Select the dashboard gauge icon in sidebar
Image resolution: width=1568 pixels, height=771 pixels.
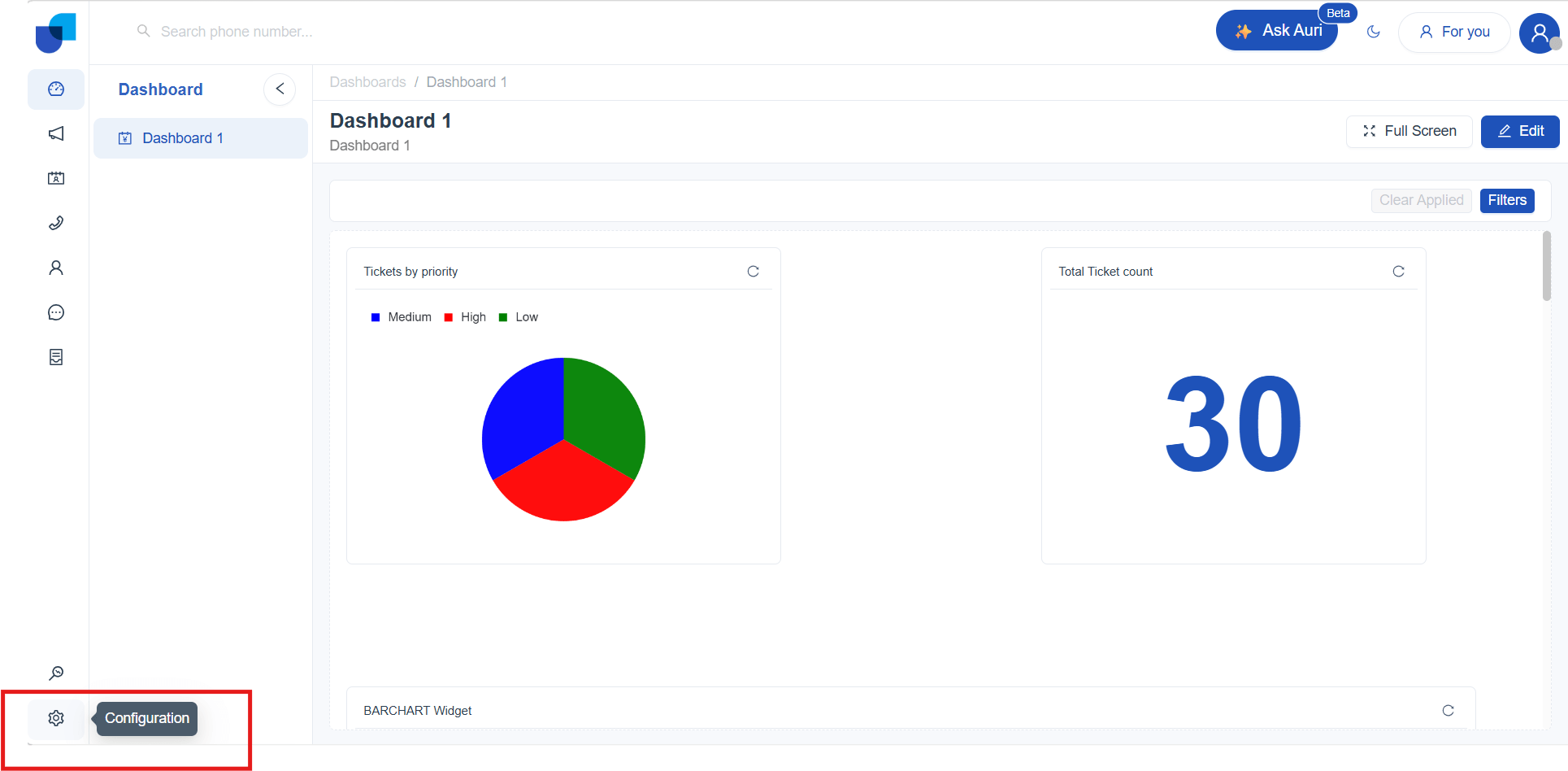pyautogui.click(x=56, y=89)
